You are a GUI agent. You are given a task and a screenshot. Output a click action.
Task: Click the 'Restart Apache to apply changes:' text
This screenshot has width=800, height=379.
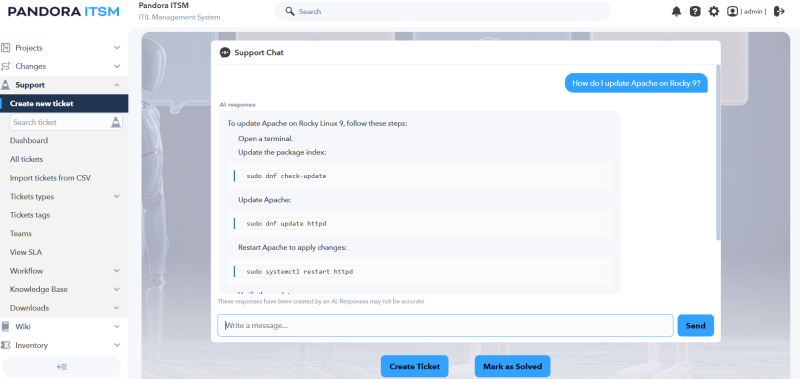point(292,247)
